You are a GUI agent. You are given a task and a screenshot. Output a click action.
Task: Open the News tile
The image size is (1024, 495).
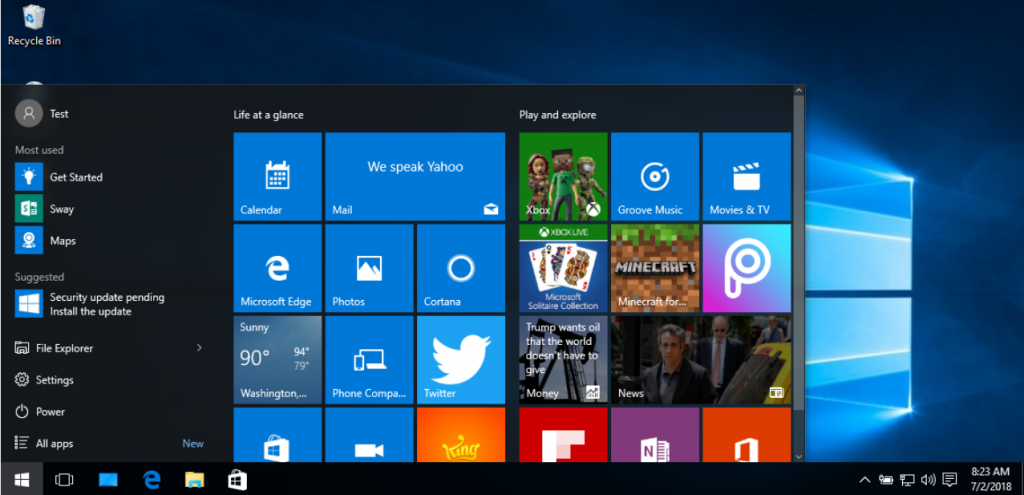[x=701, y=360]
